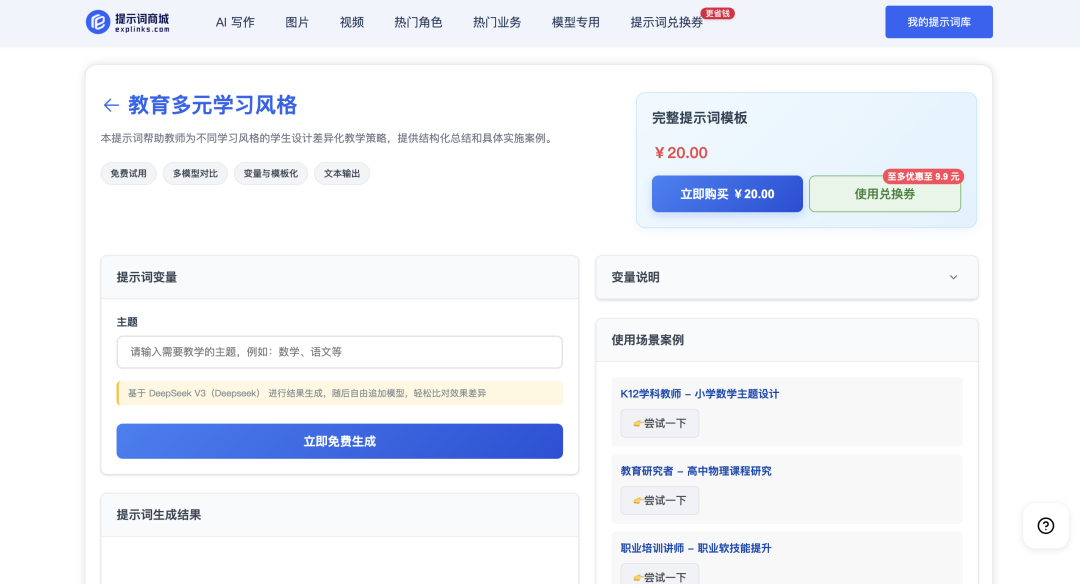Focus the 主题 input field

point(339,352)
